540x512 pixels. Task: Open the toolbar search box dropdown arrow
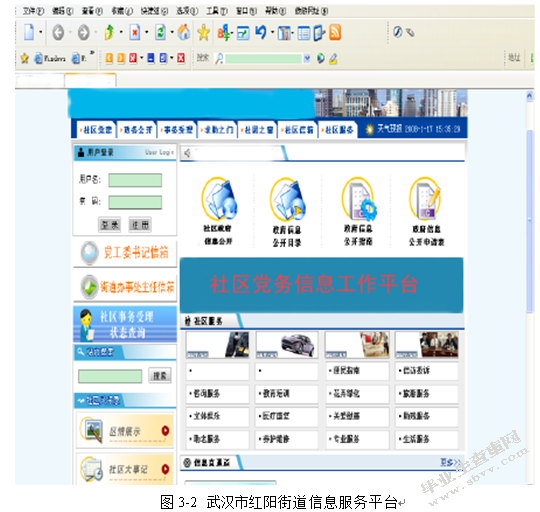pyautogui.click(x=307, y=59)
